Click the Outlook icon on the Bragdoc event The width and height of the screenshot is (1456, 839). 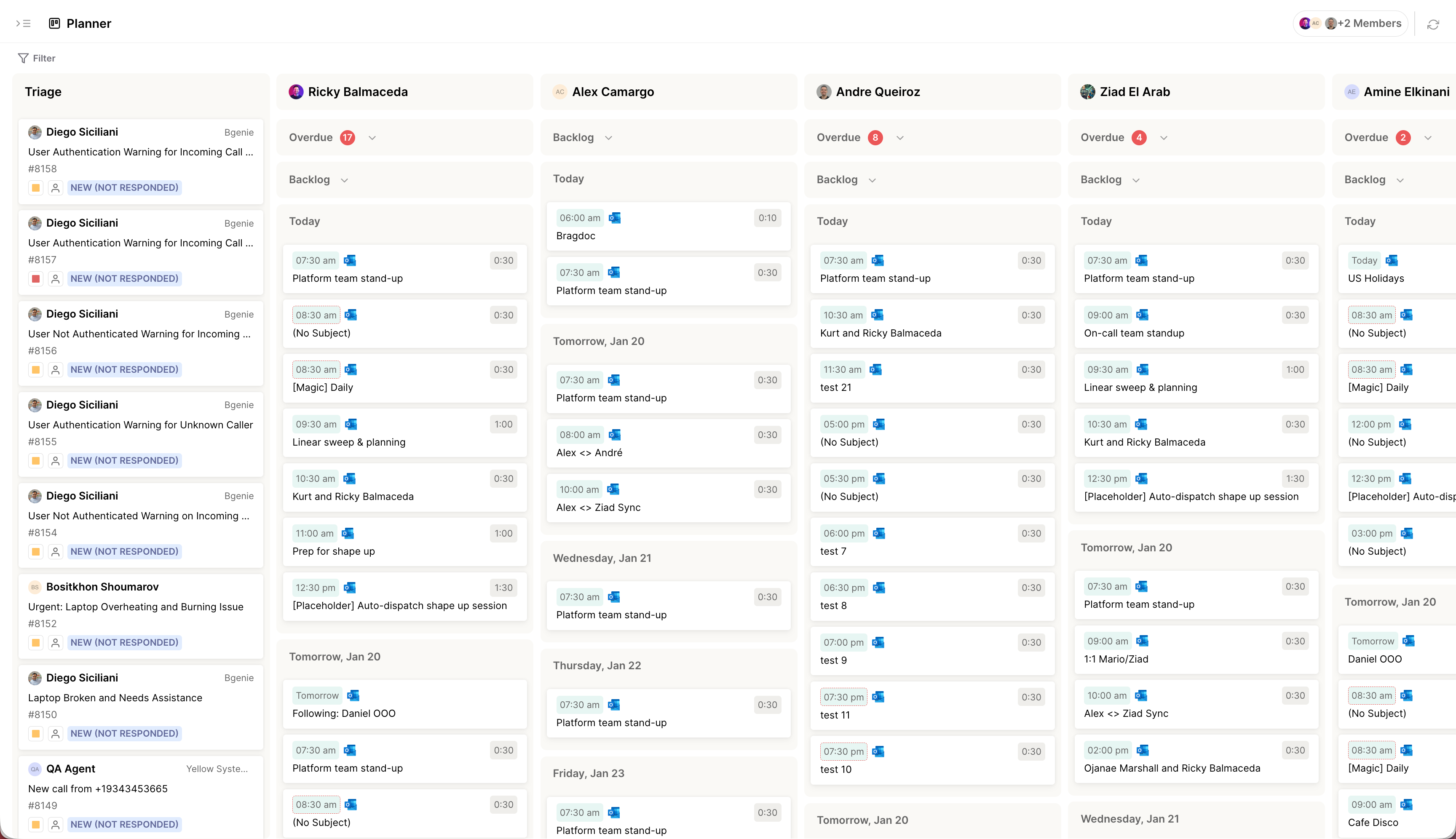point(614,218)
